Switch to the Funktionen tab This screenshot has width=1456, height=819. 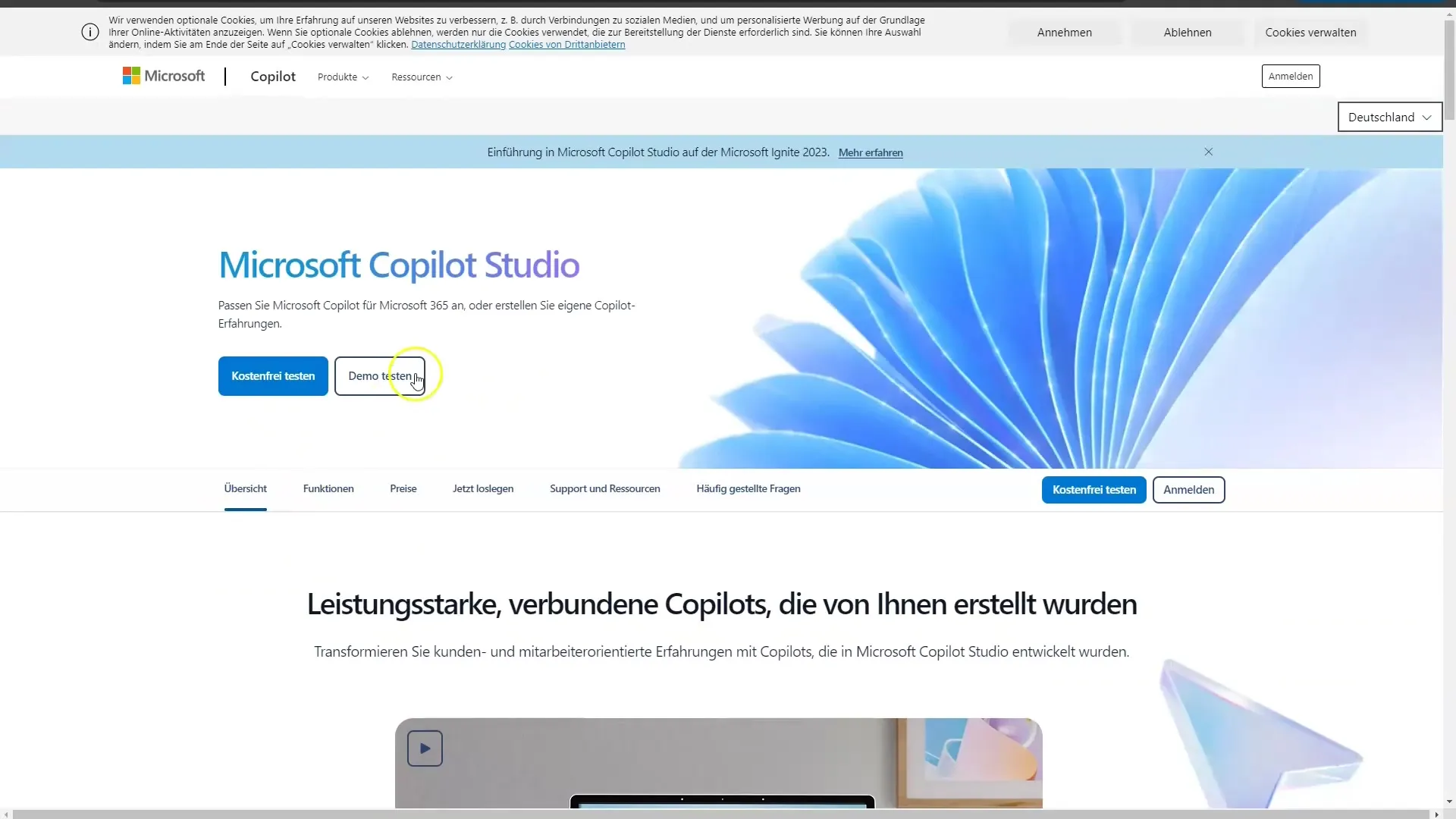point(328,489)
